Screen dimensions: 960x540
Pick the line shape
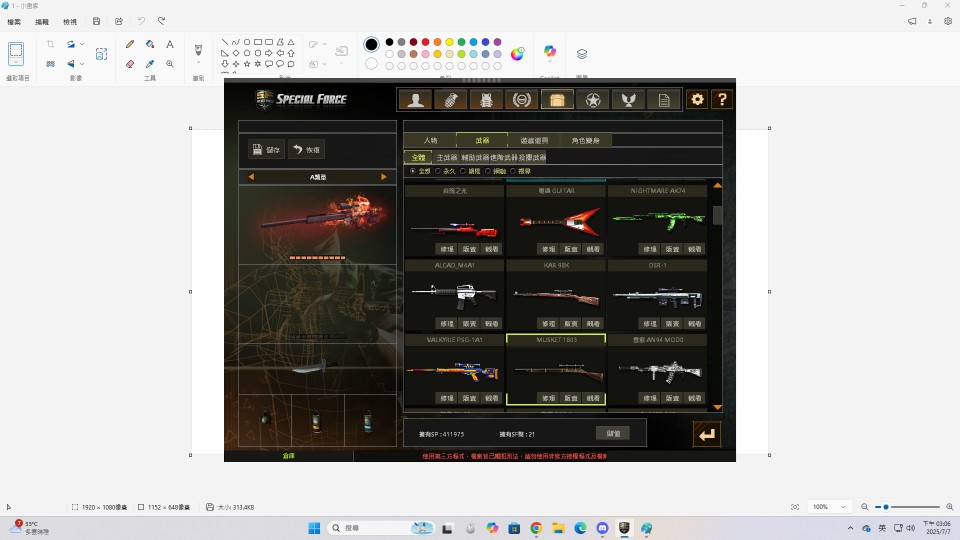pyautogui.click(x=225, y=42)
